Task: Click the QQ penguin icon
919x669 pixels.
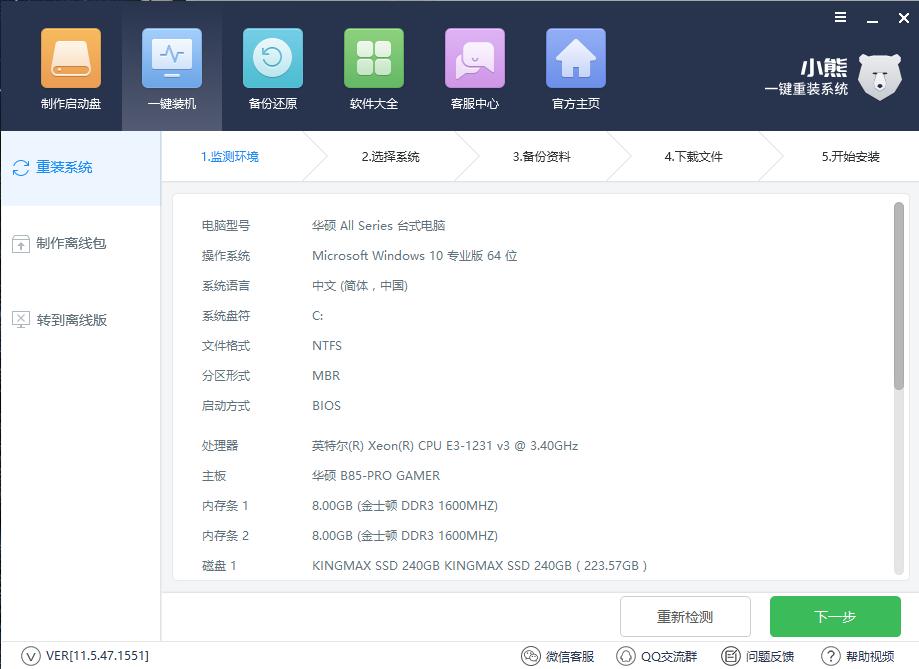Action: [x=625, y=656]
